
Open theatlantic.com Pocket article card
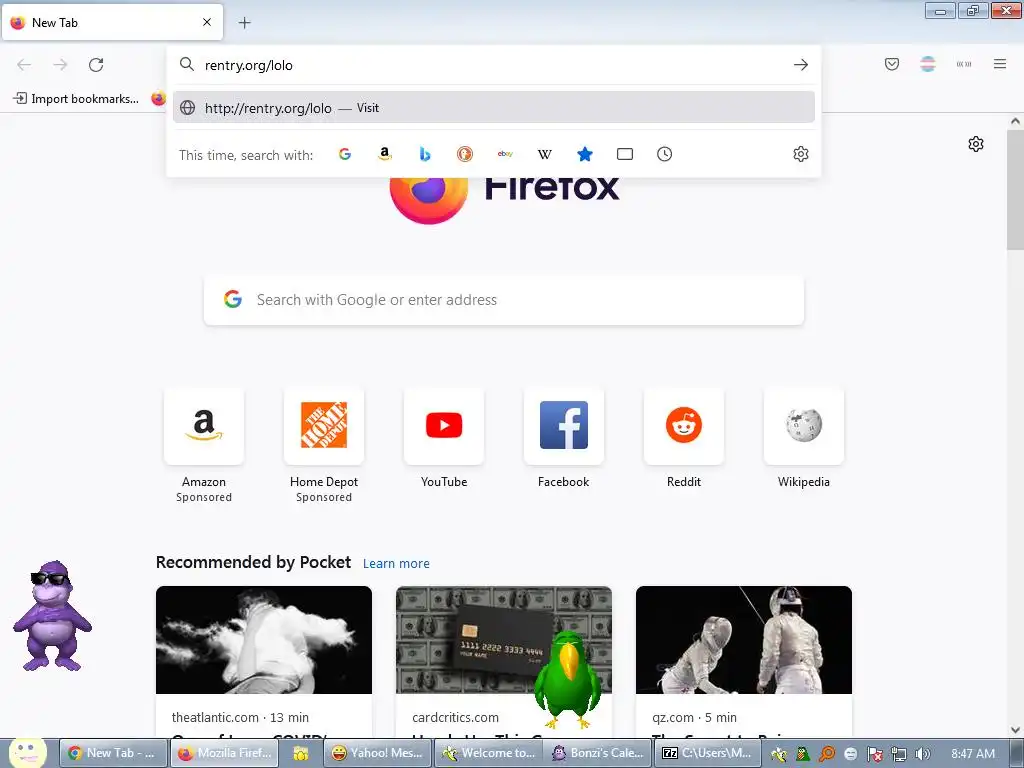click(264, 662)
